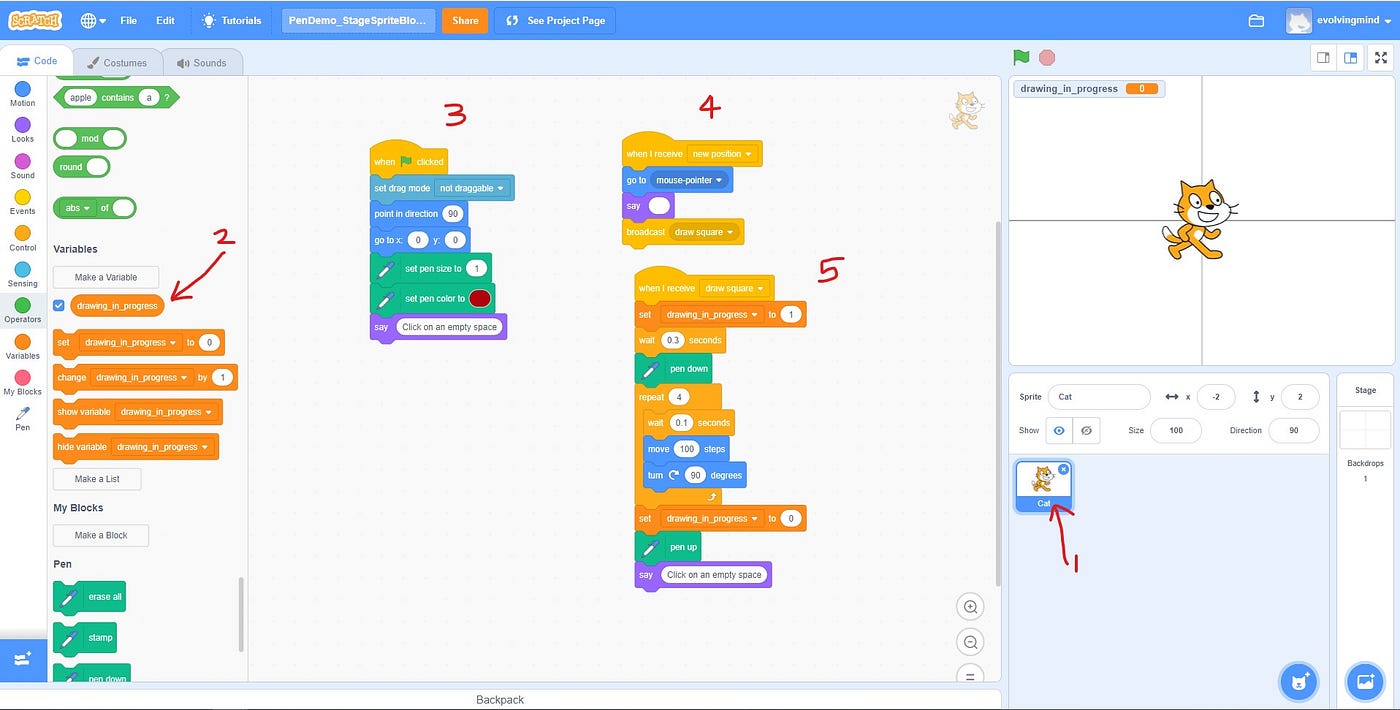Open the Add Sprite button

click(1299, 681)
